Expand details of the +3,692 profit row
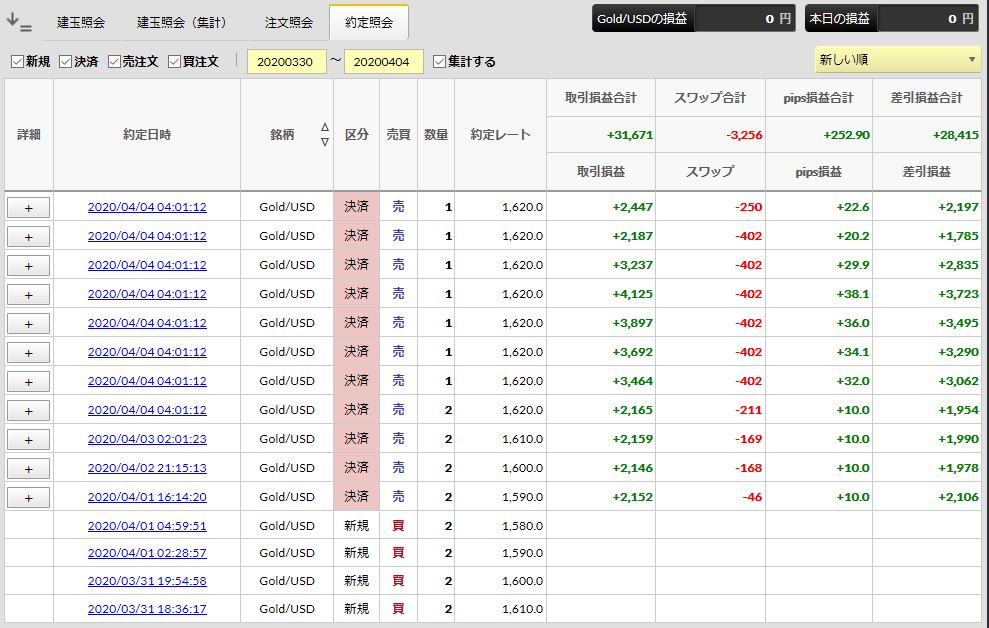The width and height of the screenshot is (989, 628). [28, 352]
